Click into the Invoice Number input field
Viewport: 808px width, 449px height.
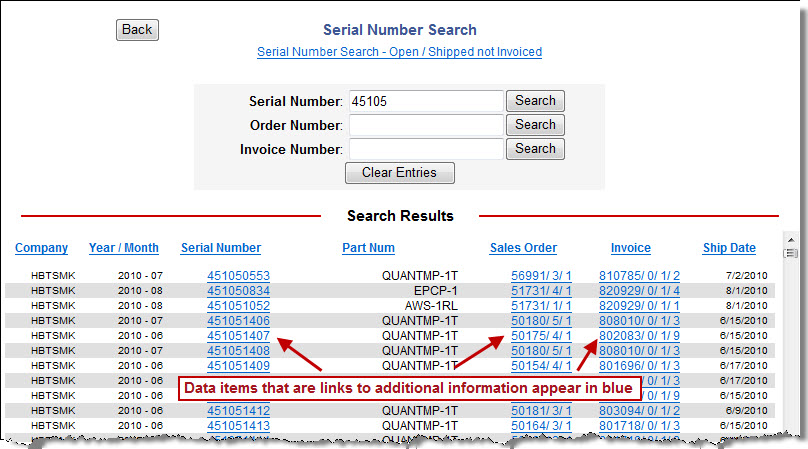pos(424,149)
